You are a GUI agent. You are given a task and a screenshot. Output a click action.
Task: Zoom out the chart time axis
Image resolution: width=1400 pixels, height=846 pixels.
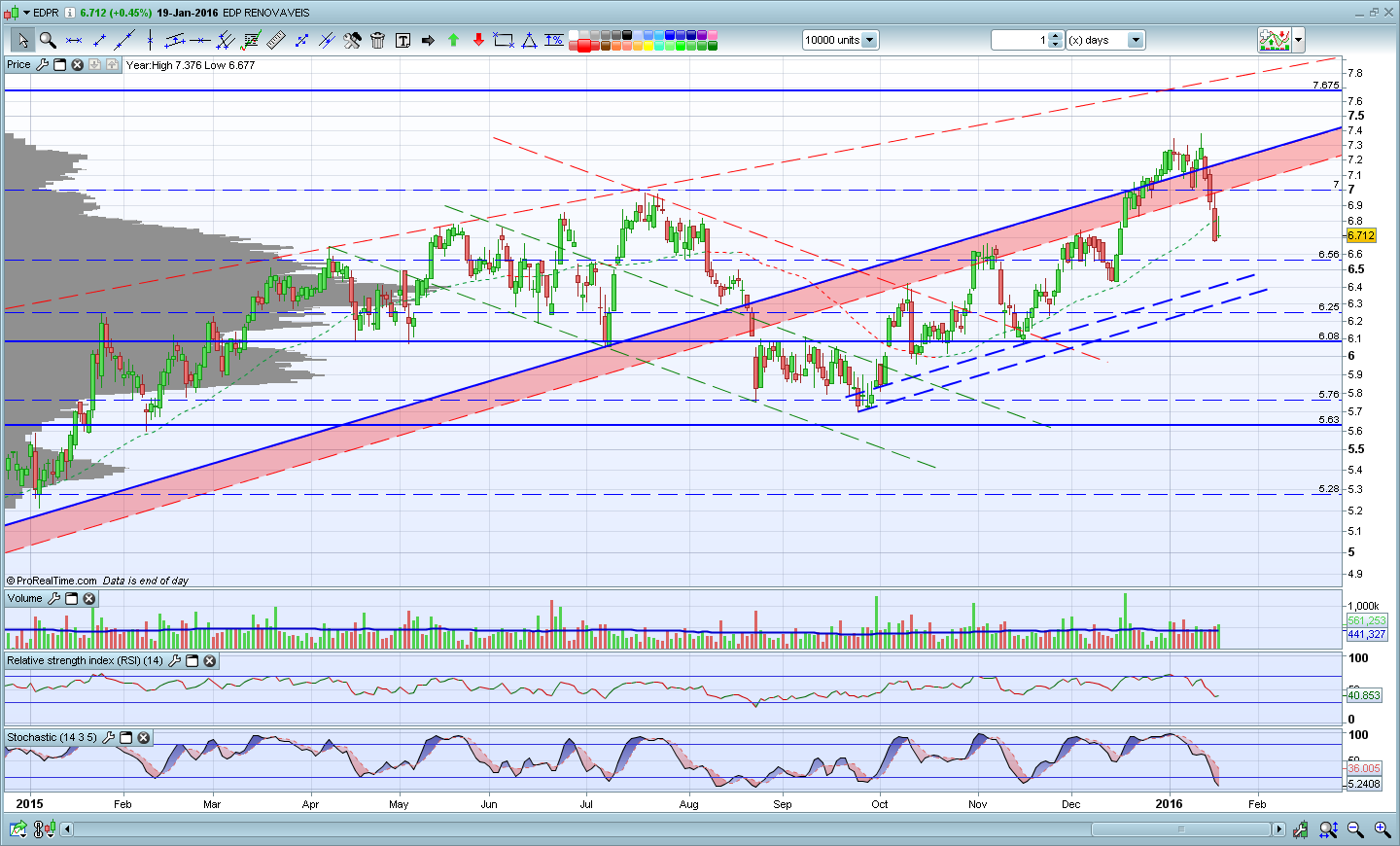click(x=1355, y=829)
